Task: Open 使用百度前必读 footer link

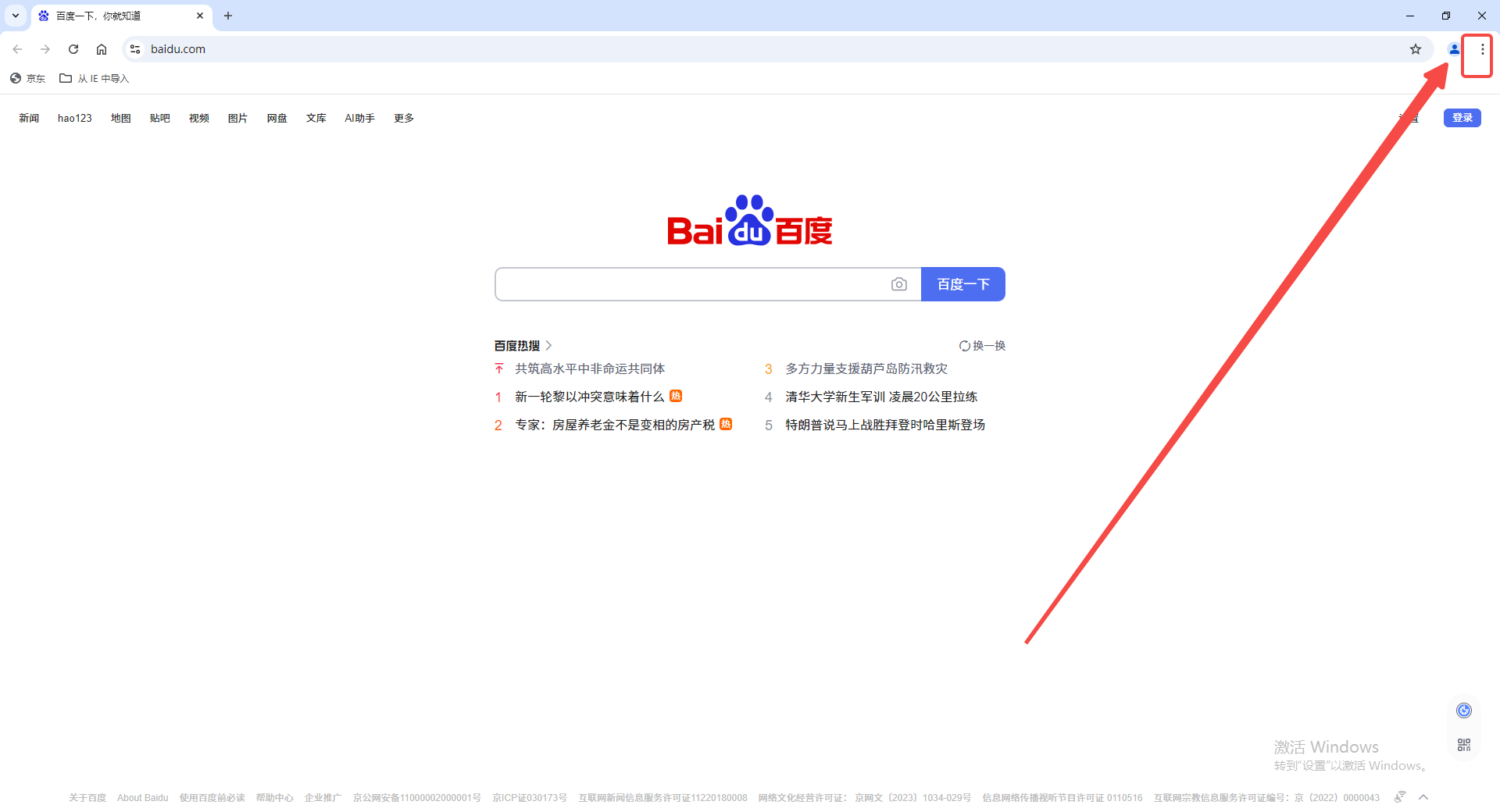Action: (x=212, y=798)
